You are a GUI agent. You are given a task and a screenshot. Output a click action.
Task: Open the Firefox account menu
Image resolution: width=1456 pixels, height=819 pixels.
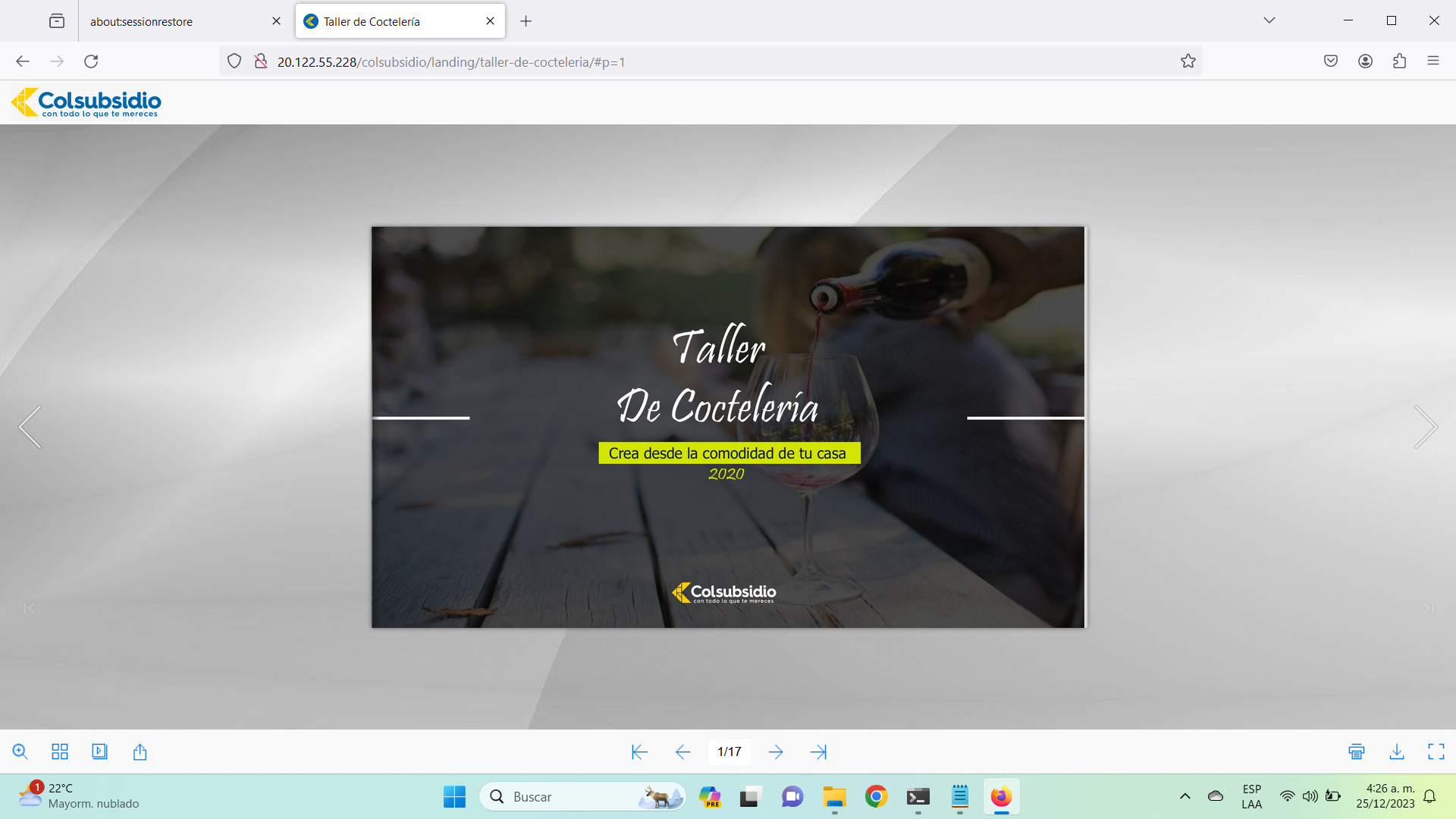(x=1365, y=61)
